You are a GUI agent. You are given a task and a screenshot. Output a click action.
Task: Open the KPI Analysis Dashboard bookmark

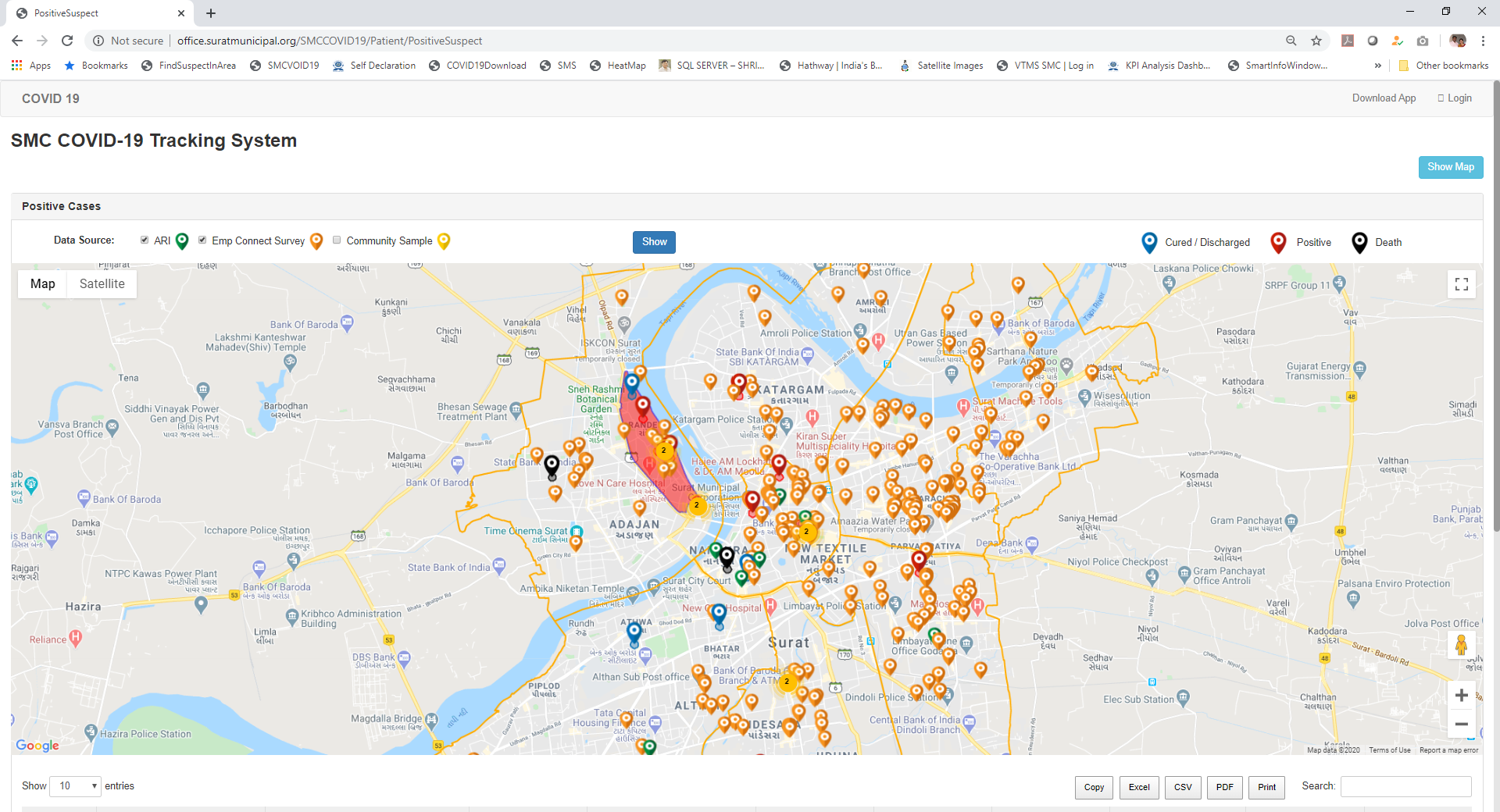1159,66
